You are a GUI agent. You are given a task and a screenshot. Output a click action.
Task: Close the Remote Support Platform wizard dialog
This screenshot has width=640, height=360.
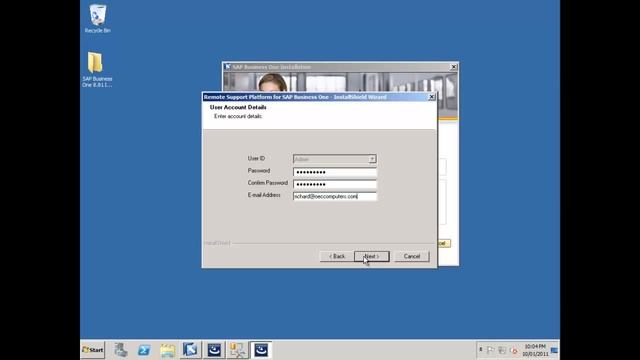tap(431, 97)
